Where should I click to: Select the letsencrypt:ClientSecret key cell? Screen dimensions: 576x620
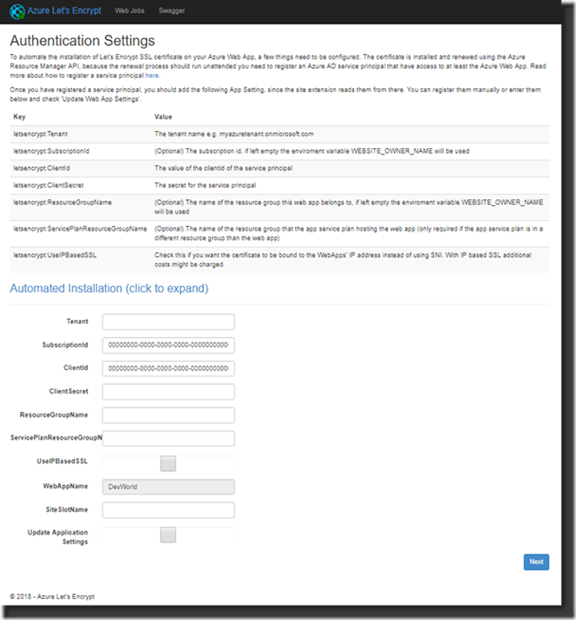(49, 185)
